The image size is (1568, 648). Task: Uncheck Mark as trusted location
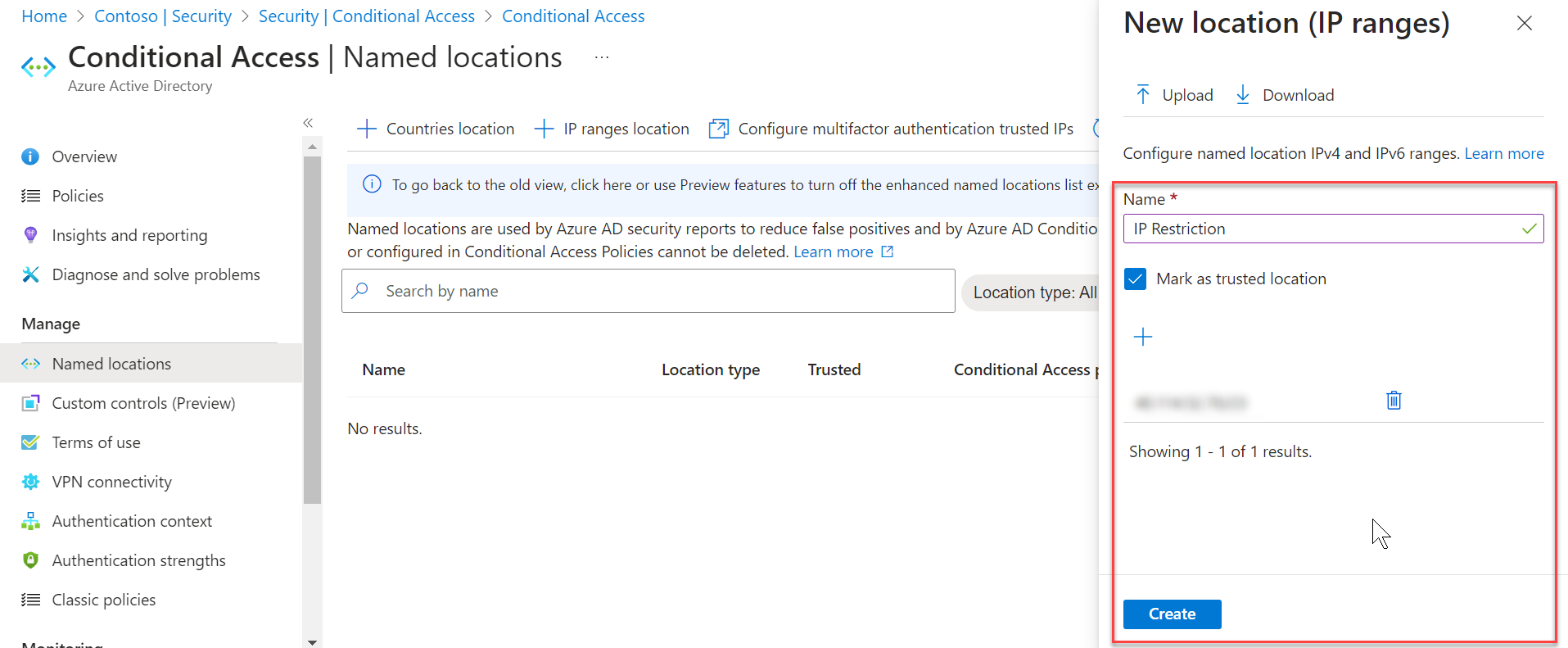pos(1136,279)
